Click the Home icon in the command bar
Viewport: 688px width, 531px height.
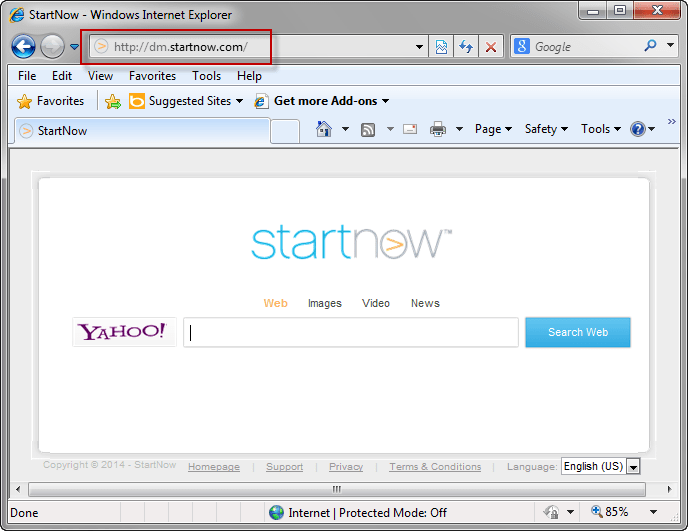pos(324,129)
